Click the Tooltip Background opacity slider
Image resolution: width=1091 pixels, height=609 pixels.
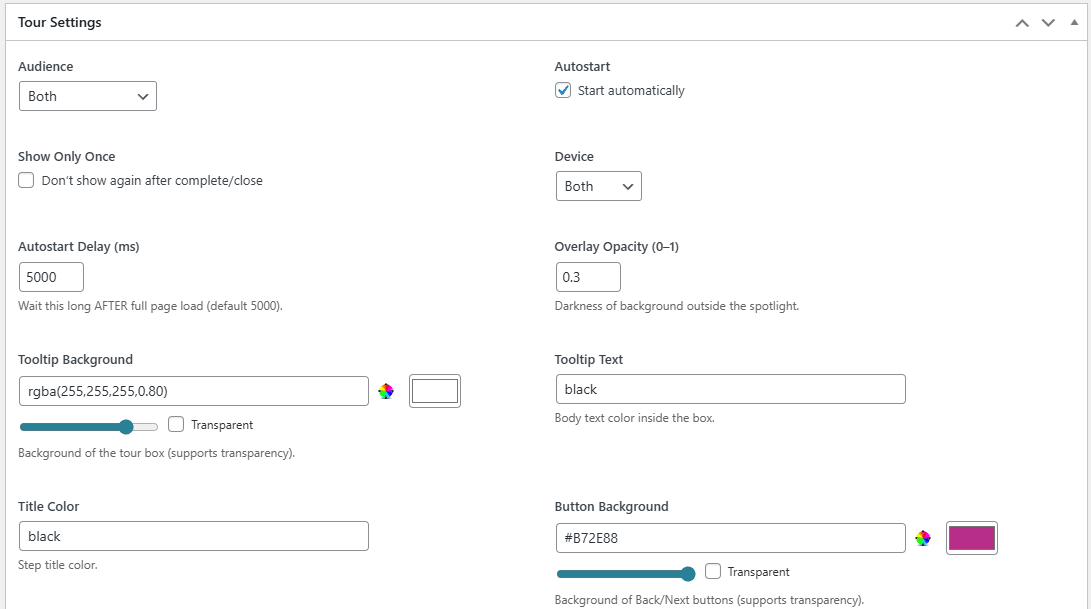click(88, 427)
